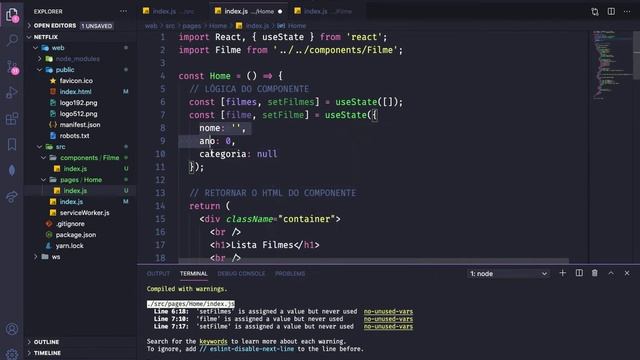Select the index.js Filme editor tab
This screenshot has width=640, height=360.
point(327,11)
